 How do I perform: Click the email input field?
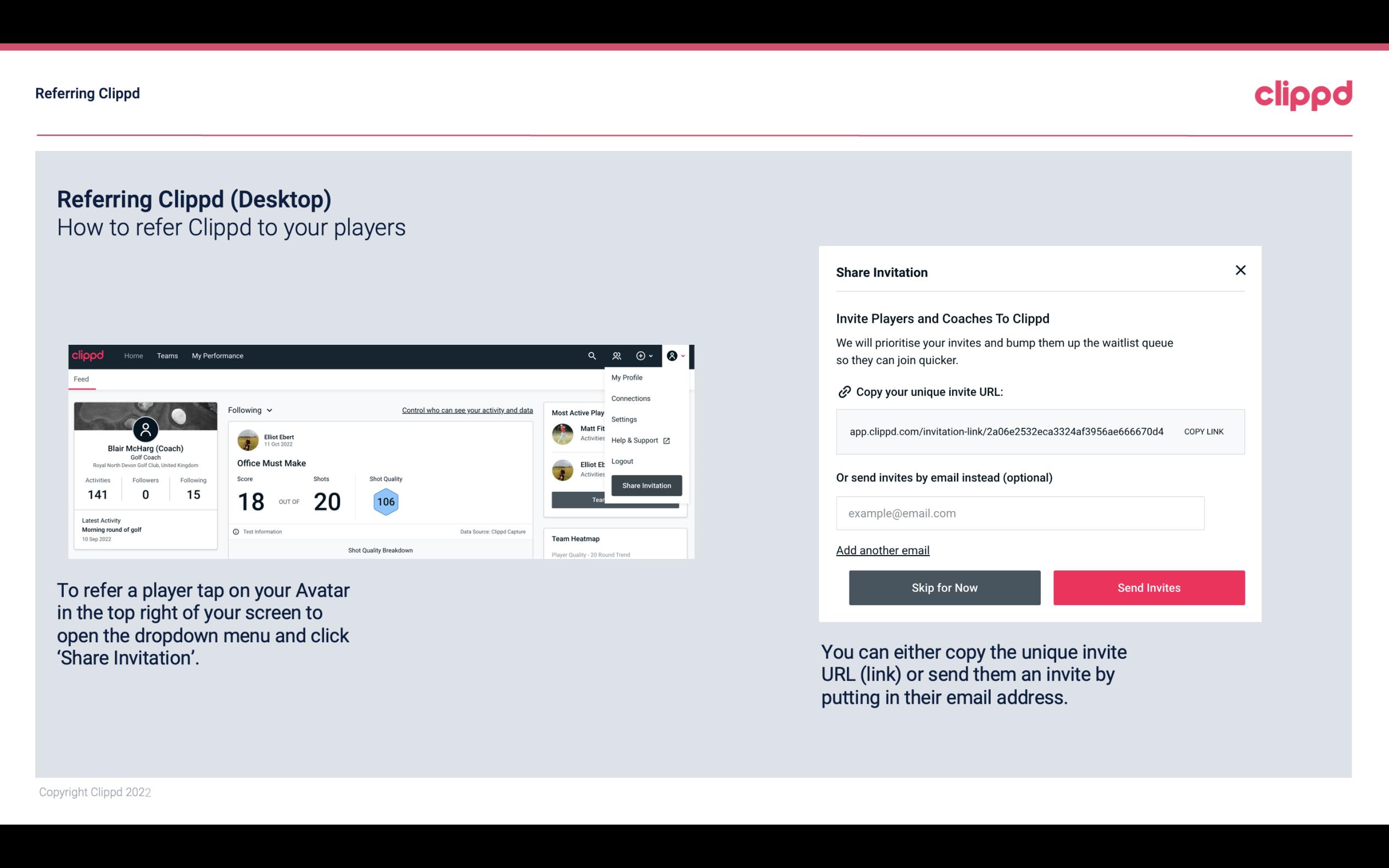click(x=1020, y=513)
